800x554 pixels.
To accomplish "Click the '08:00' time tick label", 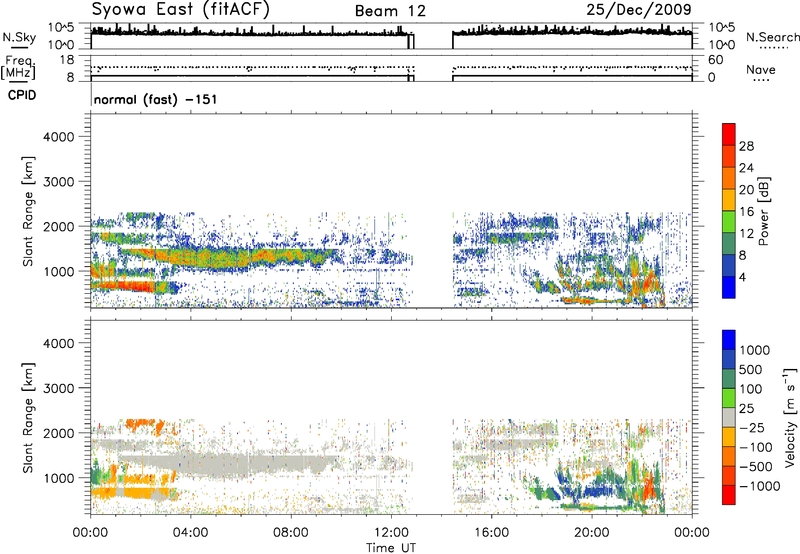I will pos(291,533).
